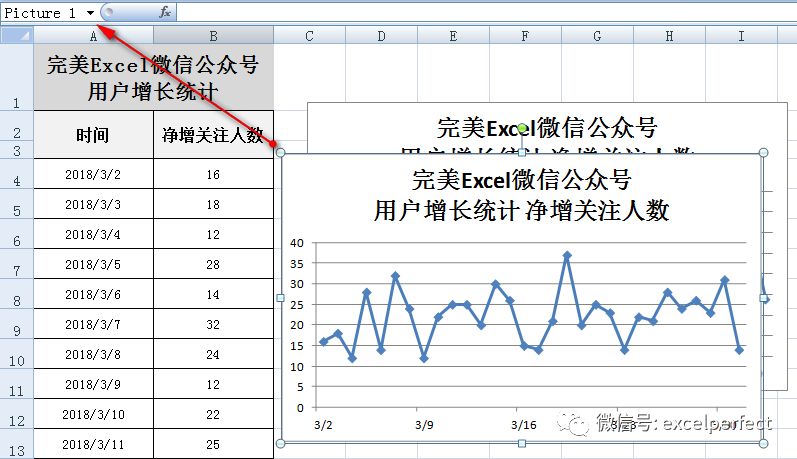Click the formula bar input area
Image resolution: width=797 pixels, height=459 pixels.
[486, 13]
